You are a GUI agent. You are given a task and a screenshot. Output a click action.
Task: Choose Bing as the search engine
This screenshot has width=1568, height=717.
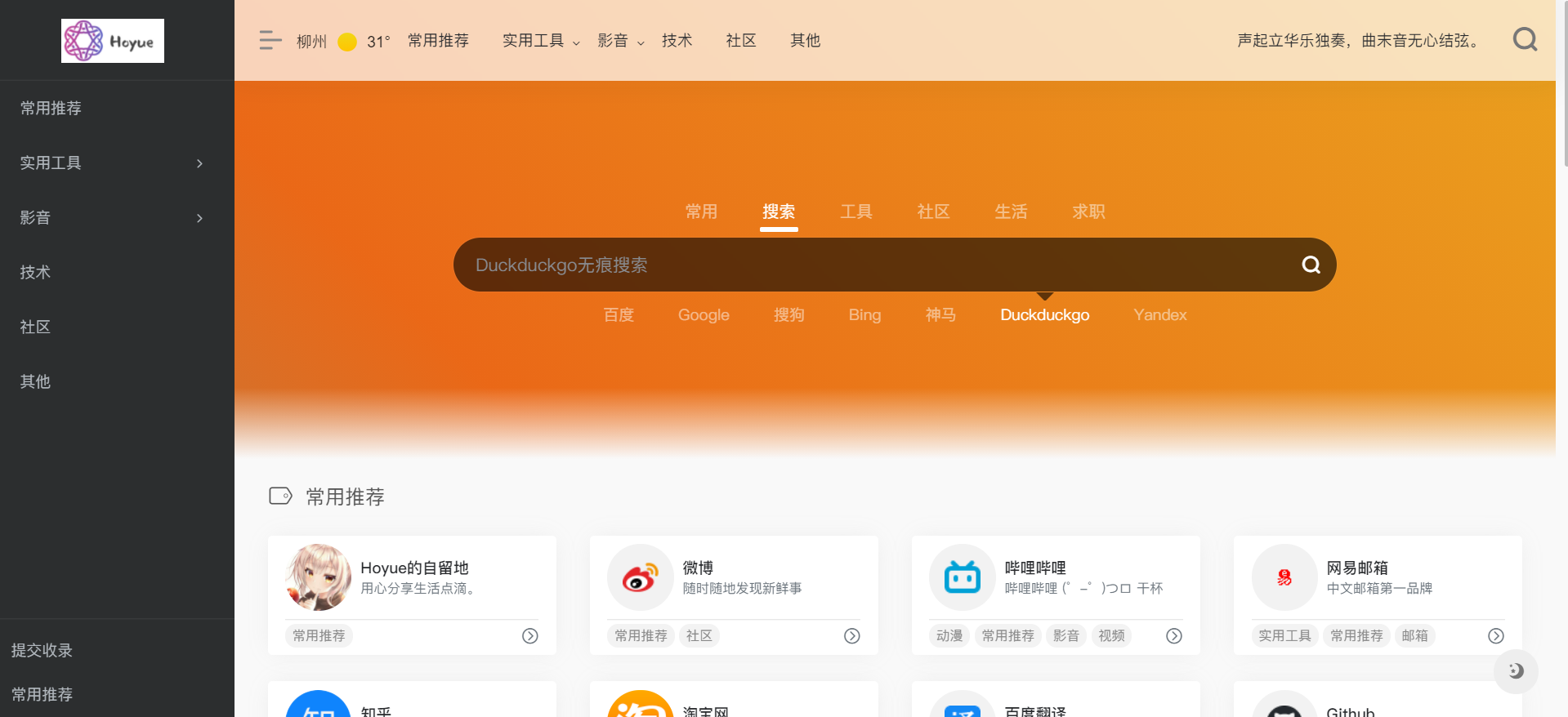point(864,315)
